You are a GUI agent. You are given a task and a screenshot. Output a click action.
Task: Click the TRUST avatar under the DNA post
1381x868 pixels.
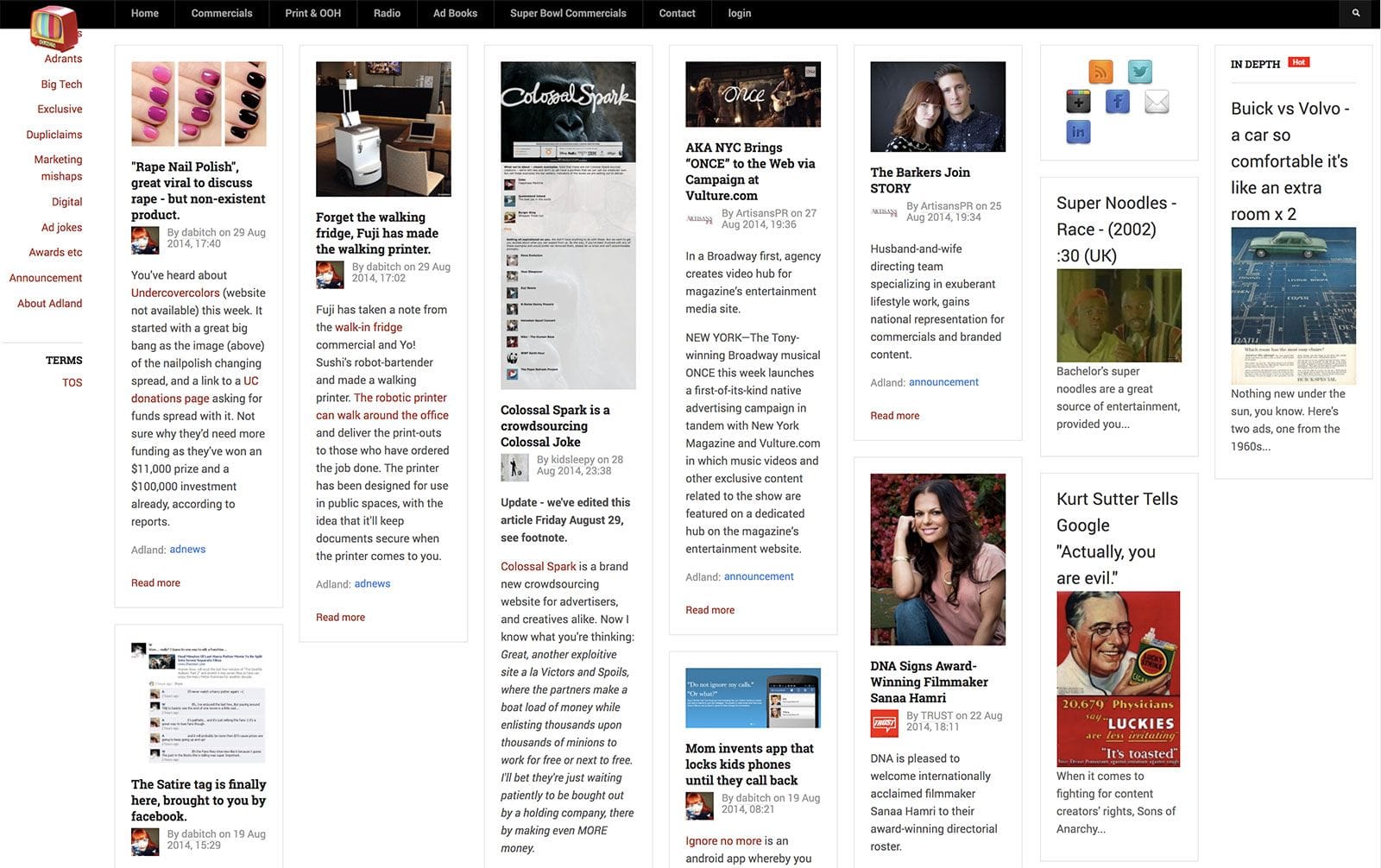[x=884, y=723]
